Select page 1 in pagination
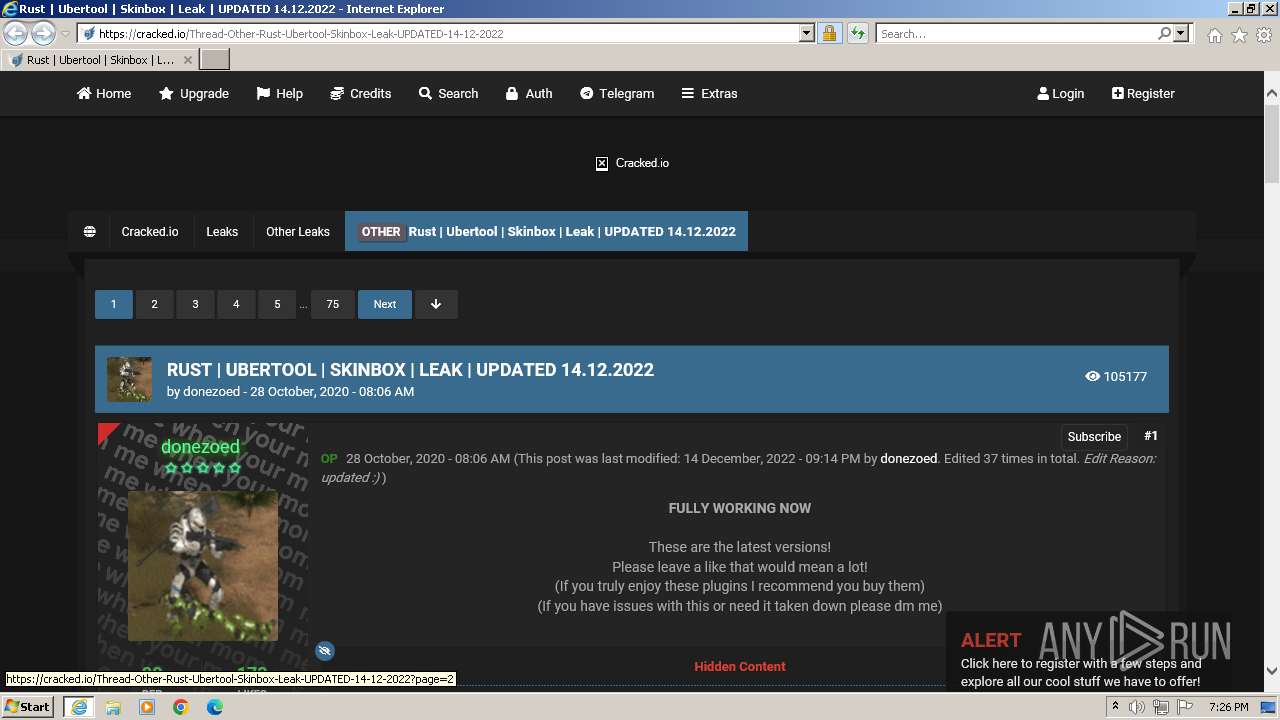 click(x=113, y=304)
